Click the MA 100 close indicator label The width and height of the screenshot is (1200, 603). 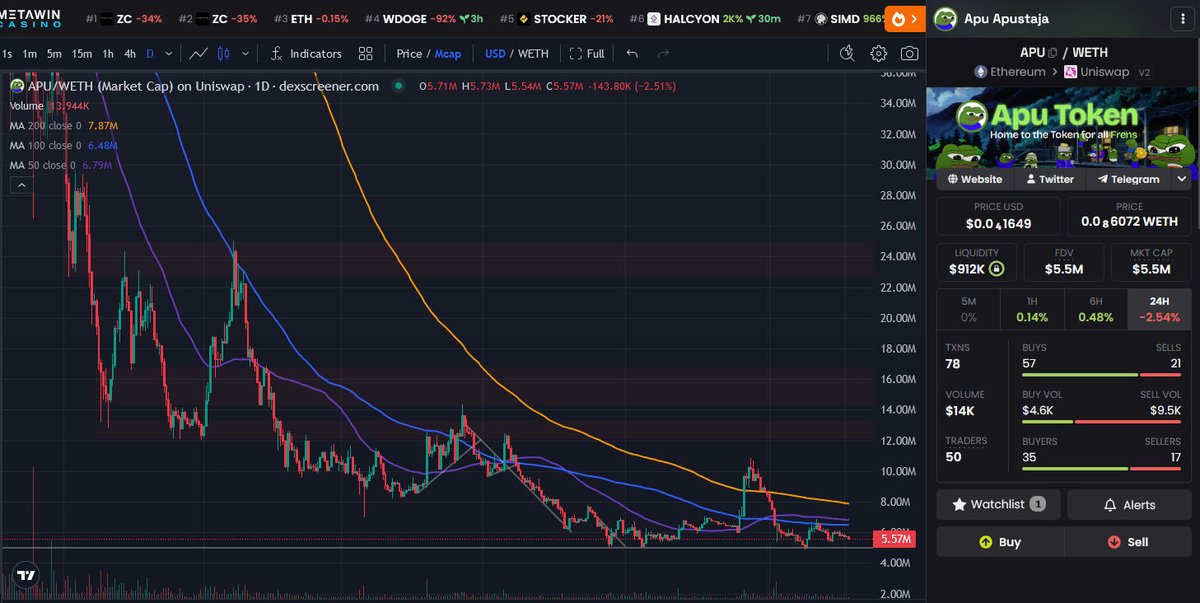click(44, 145)
